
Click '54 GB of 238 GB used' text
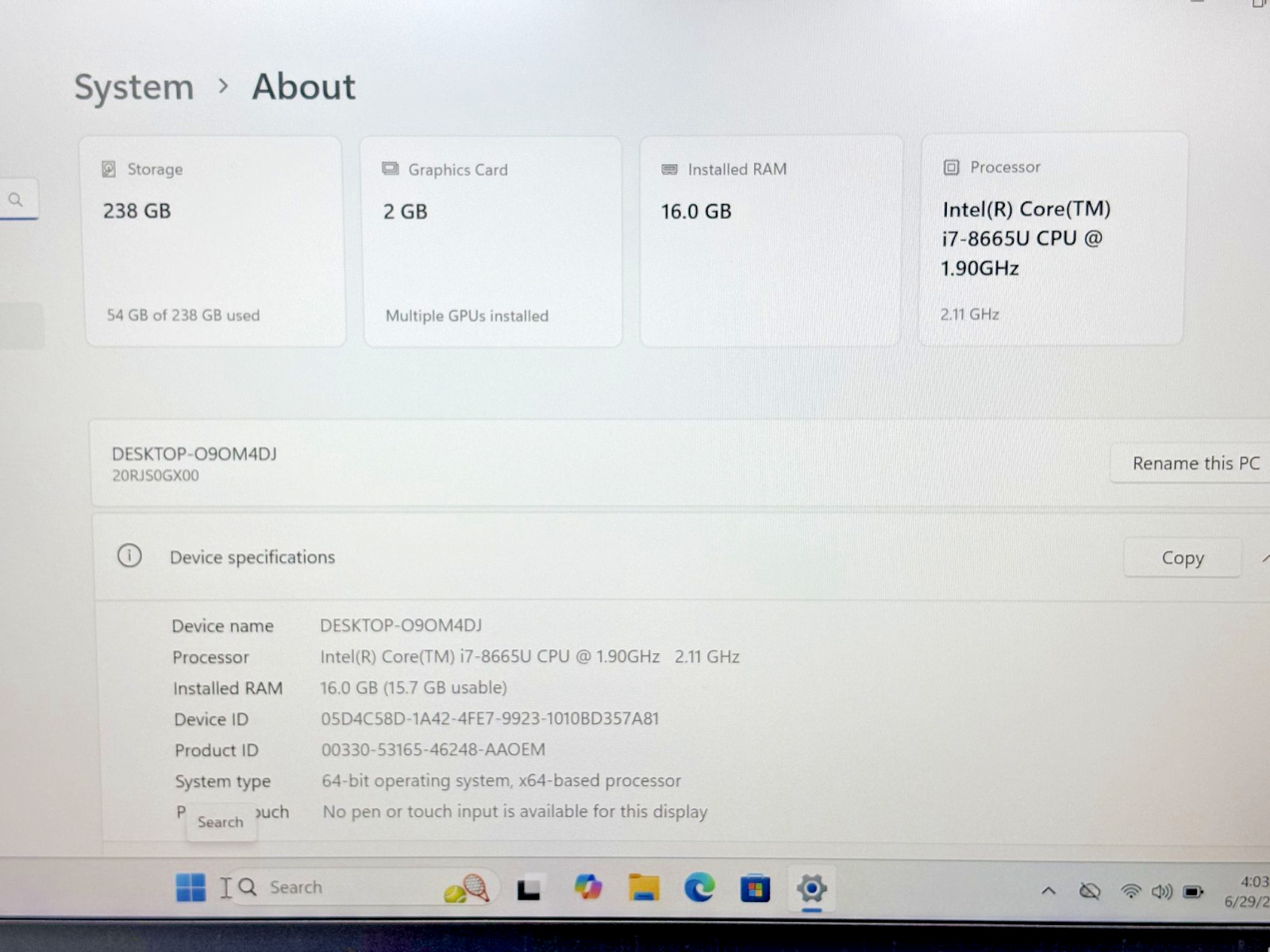(x=183, y=315)
